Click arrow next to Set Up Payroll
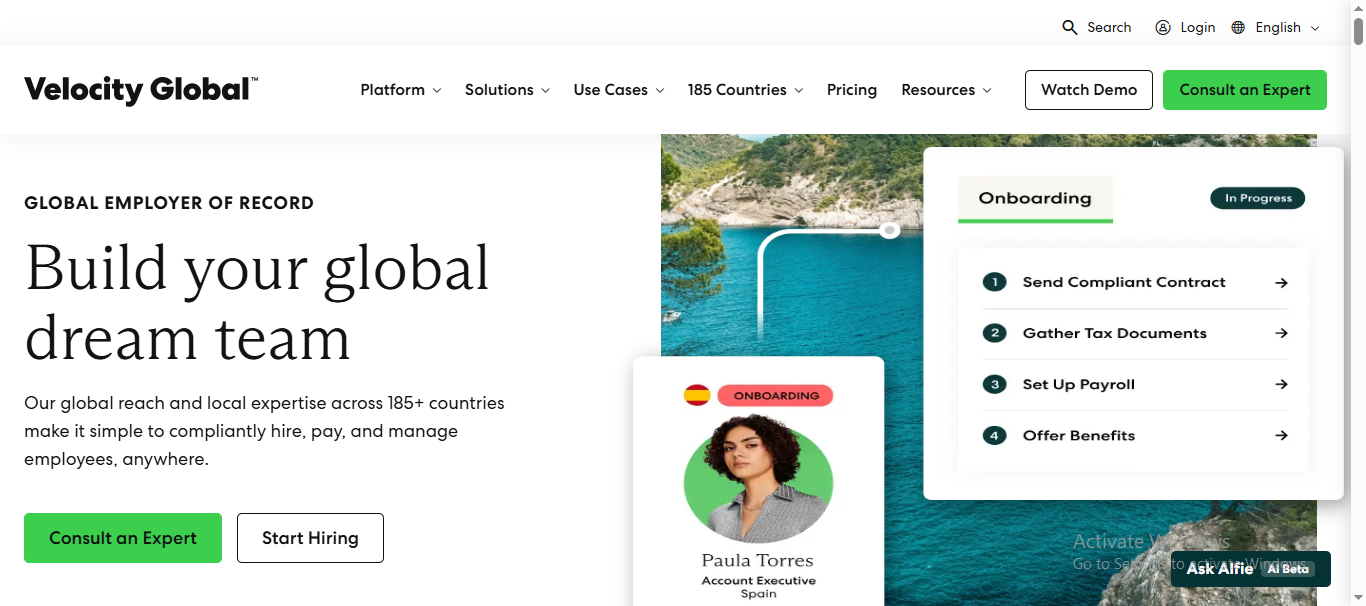1366x606 pixels. tap(1281, 385)
